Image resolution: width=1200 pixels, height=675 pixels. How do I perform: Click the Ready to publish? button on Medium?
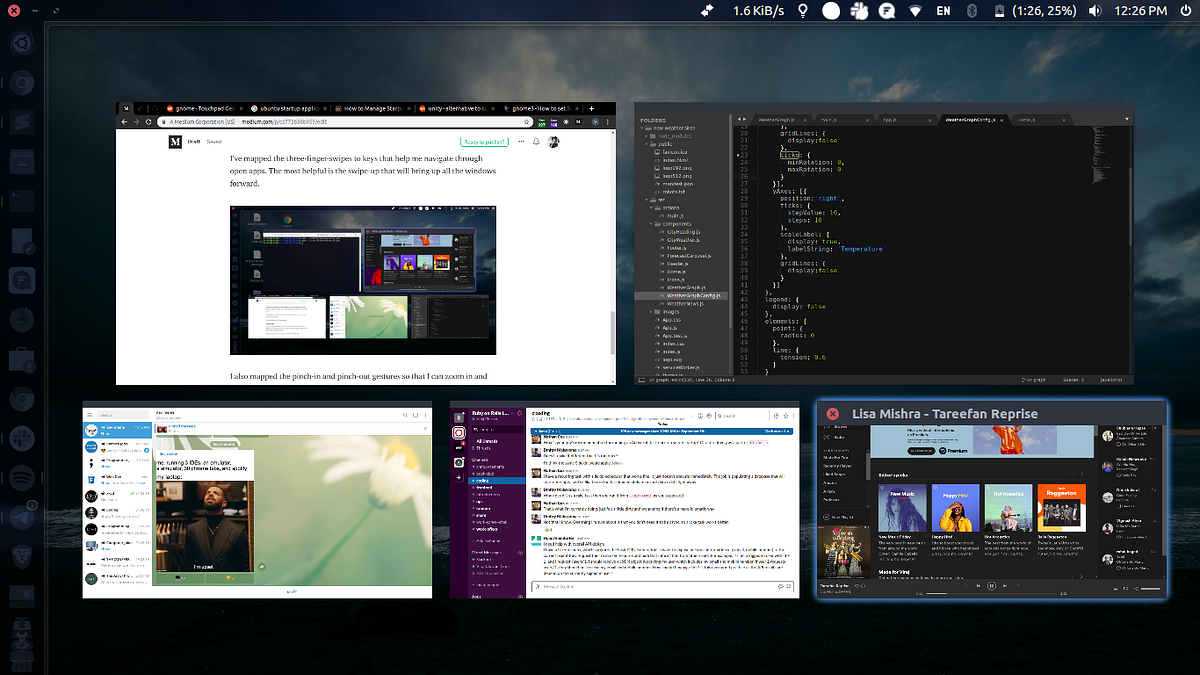coord(485,142)
